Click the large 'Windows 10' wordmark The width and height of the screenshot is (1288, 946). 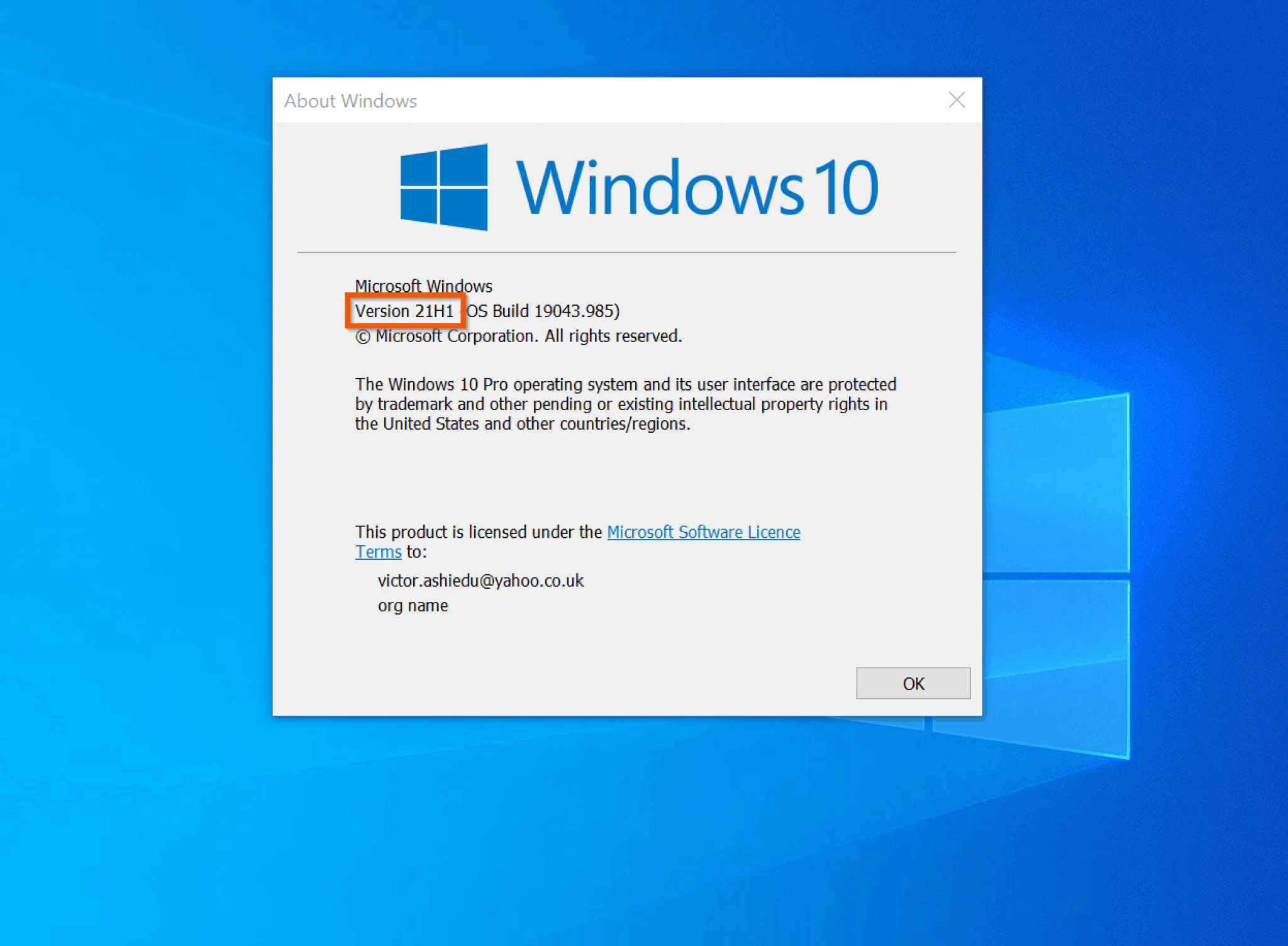[x=697, y=187]
